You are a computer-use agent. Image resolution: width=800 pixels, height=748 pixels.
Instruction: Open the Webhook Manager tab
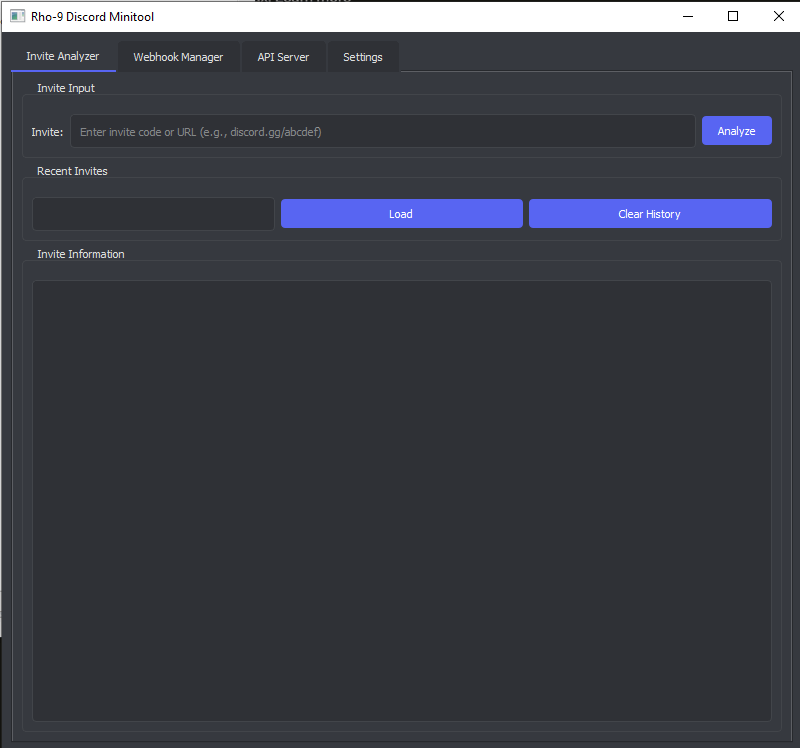178,57
